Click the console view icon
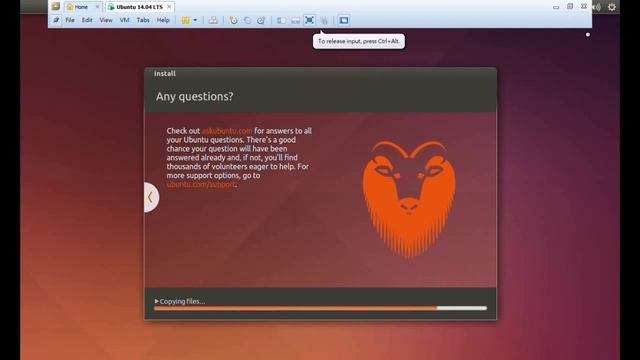This screenshot has height=360, width=640. [344, 20]
